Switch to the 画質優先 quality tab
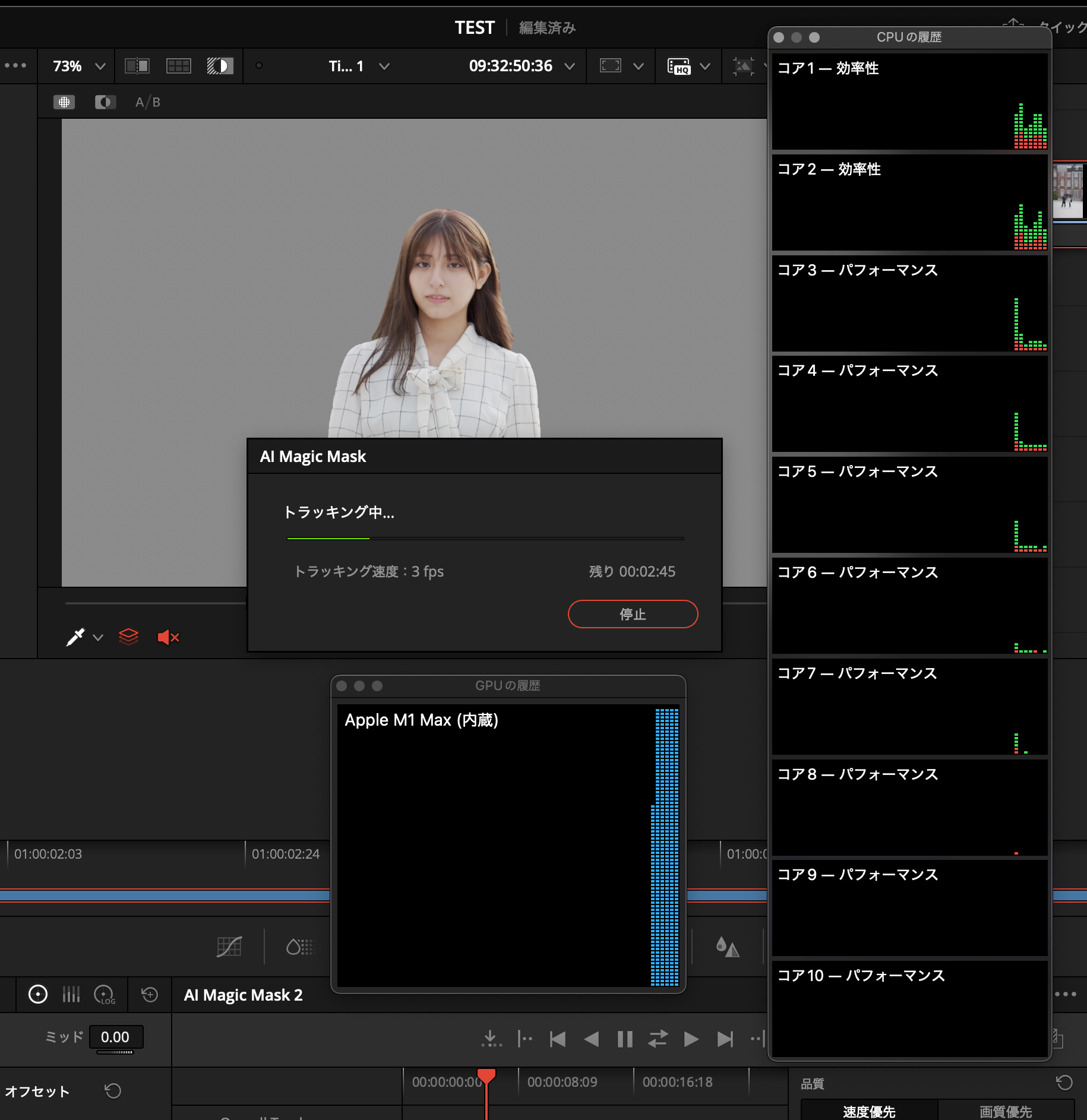 click(x=1005, y=1111)
